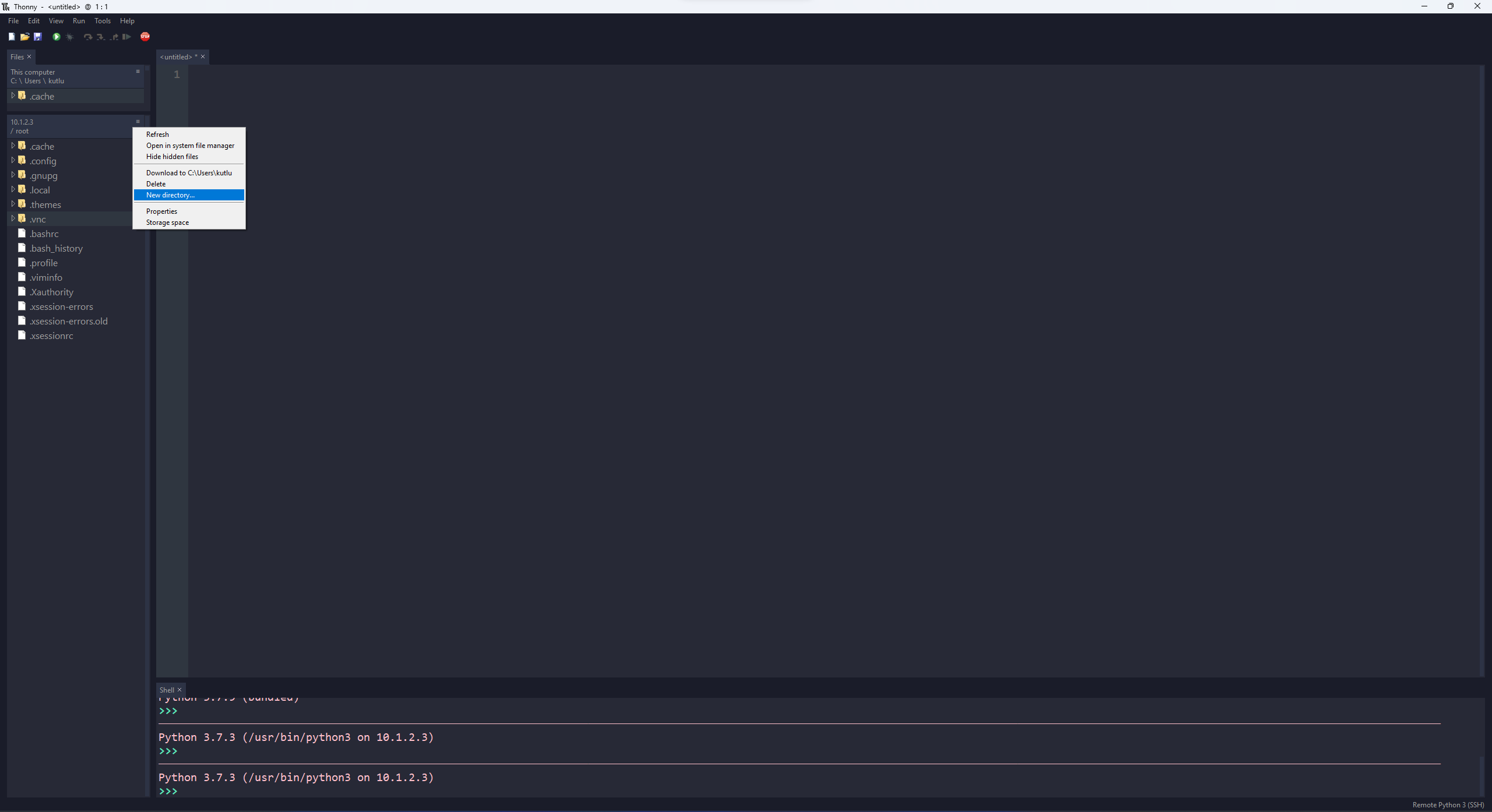
Task: Toggle visibility of .vnc folder
Action: tap(11, 219)
